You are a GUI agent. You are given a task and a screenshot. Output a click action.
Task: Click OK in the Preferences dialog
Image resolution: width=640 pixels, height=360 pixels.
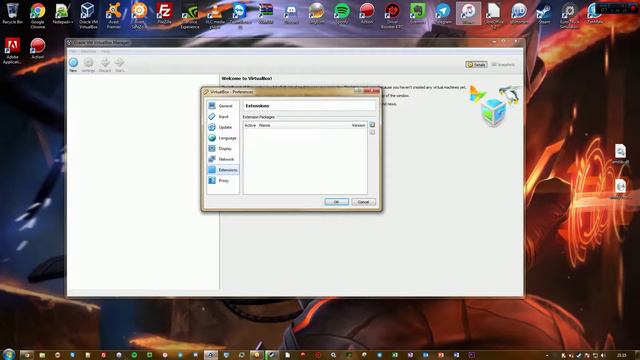tap(336, 202)
